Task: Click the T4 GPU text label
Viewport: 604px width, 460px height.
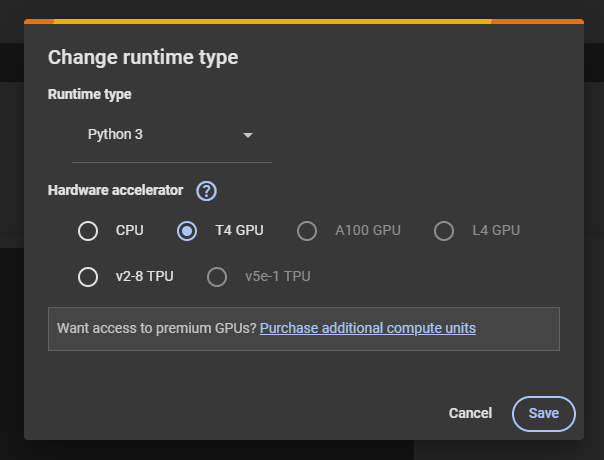Action: tap(239, 231)
